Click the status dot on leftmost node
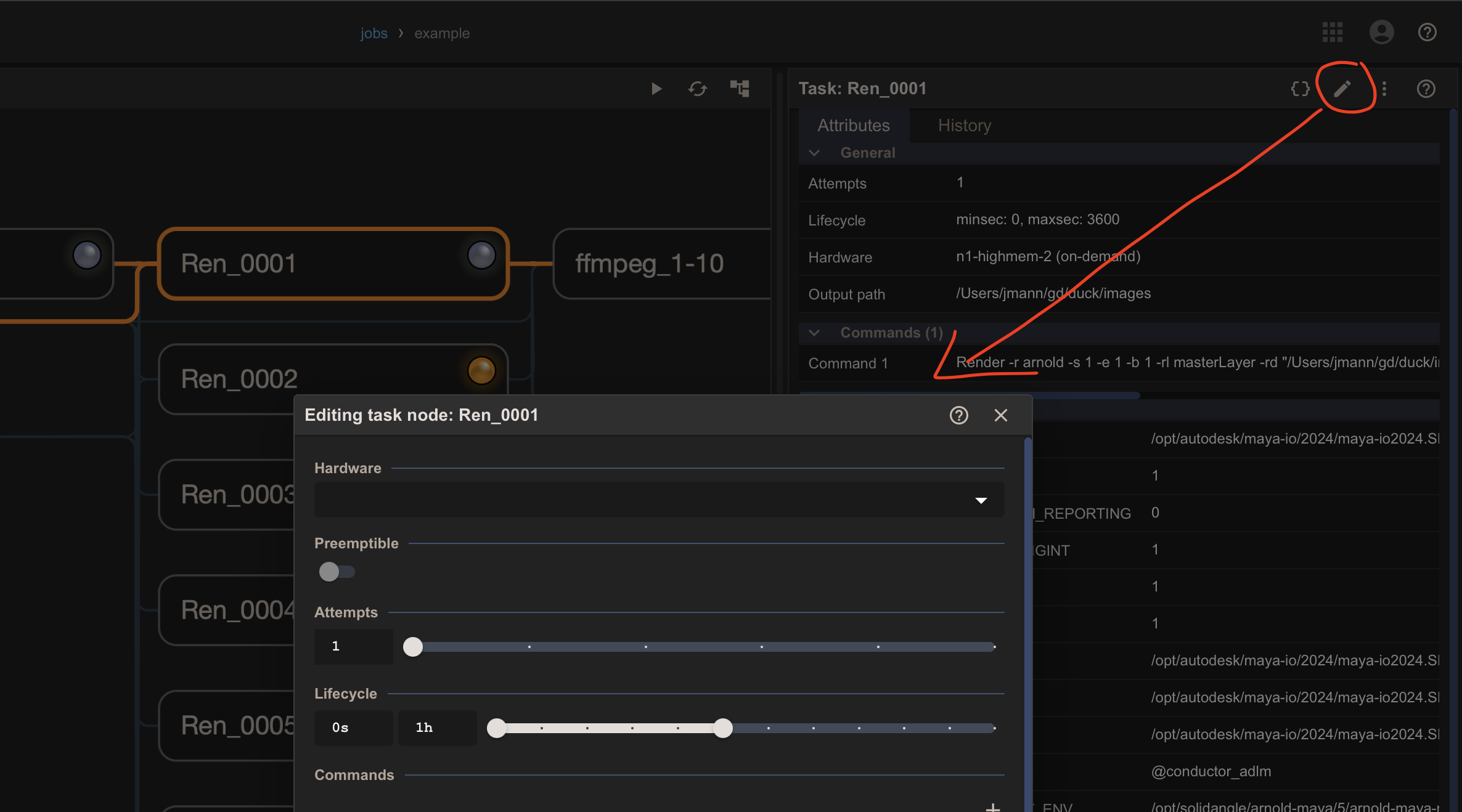This screenshot has width=1462, height=812. click(x=87, y=255)
